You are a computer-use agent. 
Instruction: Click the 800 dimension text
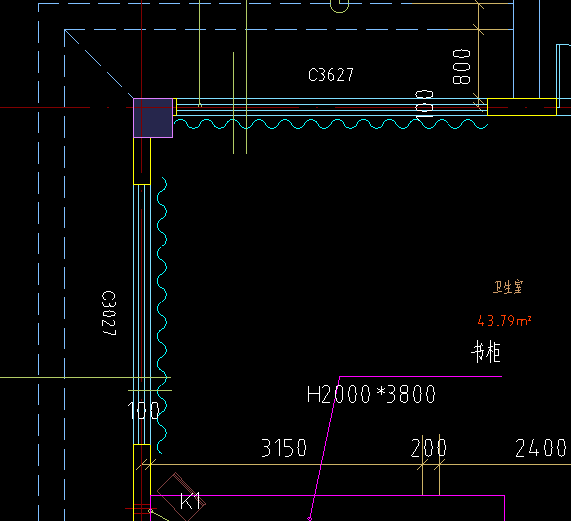coord(461,67)
